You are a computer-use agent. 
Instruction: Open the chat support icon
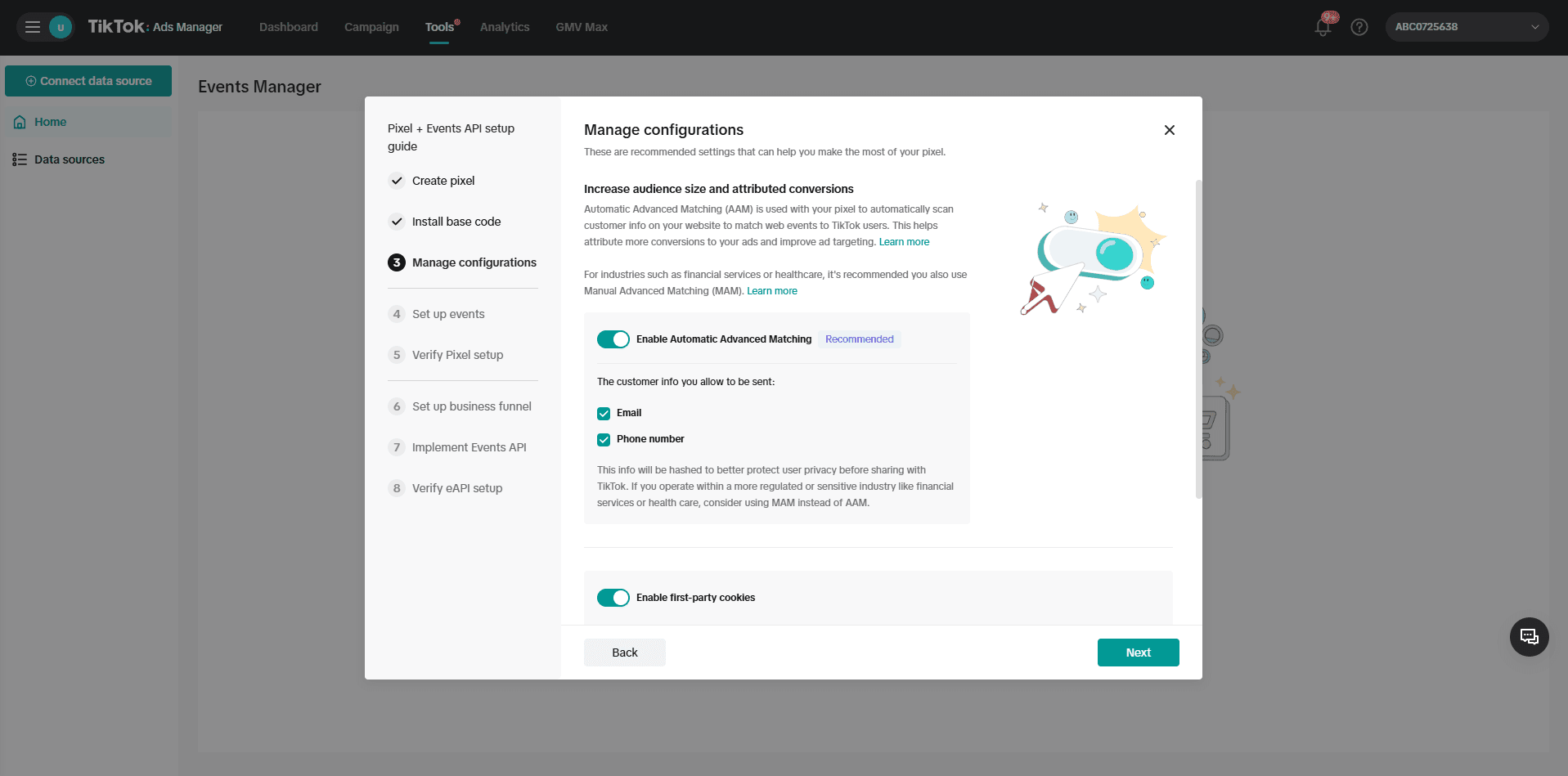[1529, 637]
